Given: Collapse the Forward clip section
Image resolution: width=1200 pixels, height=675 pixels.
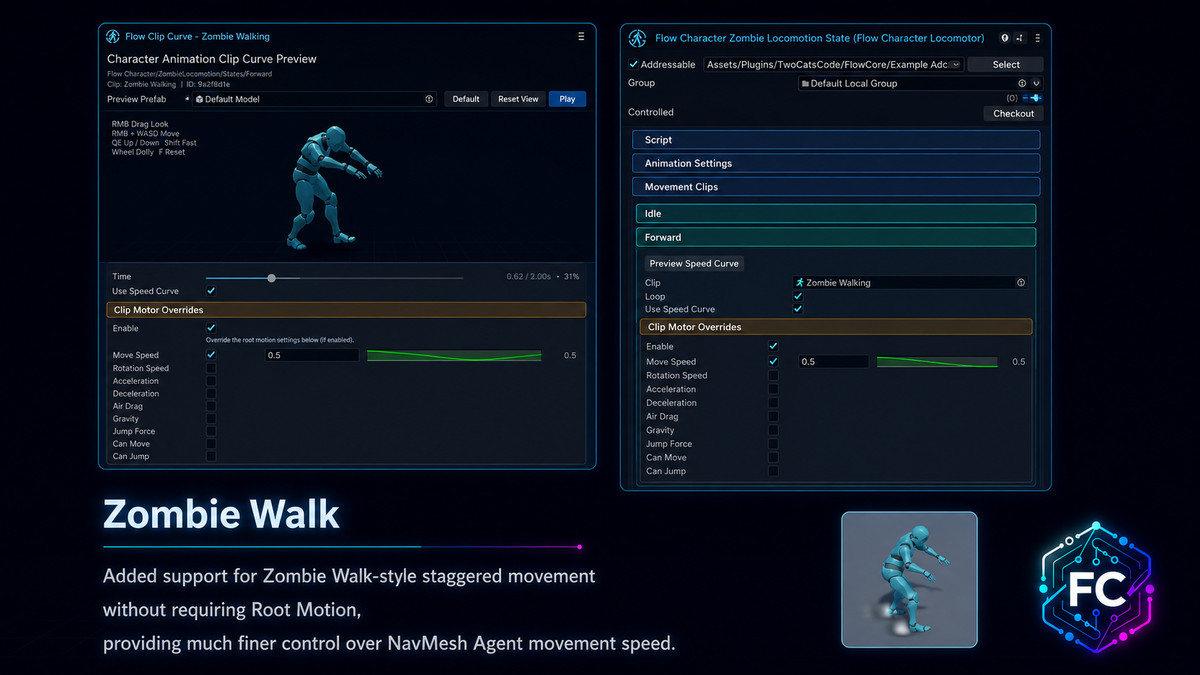Looking at the screenshot, I should (836, 237).
